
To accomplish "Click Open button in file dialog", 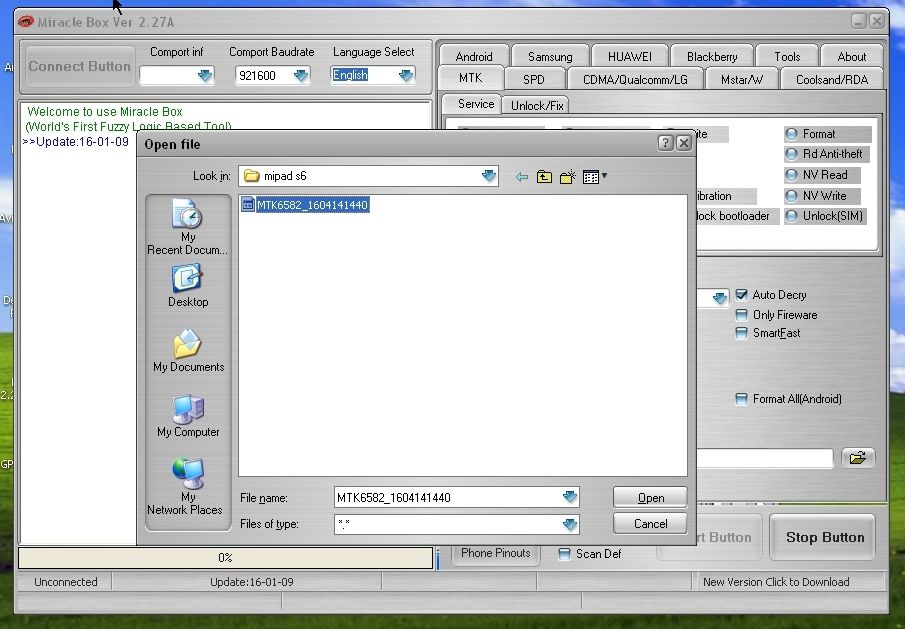I will 650,497.
